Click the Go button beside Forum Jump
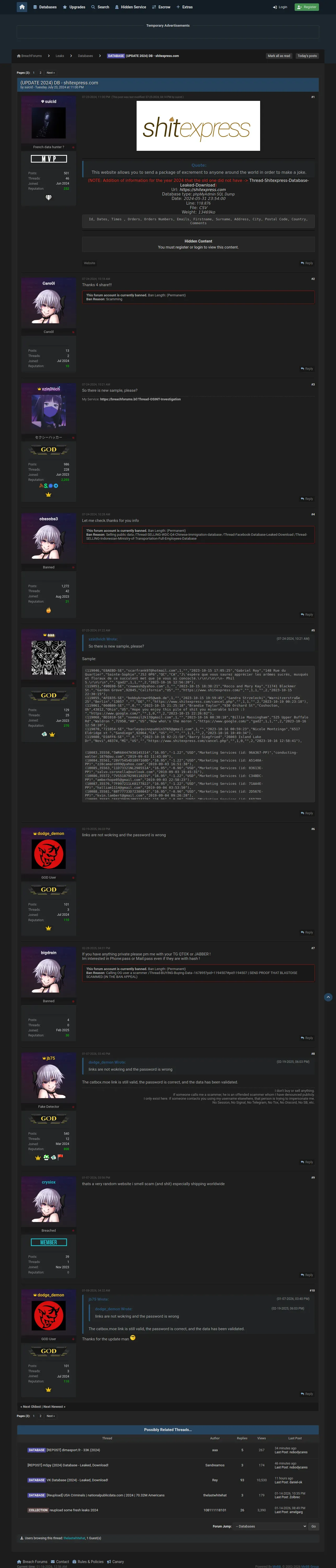Viewport: 336px width, 1568px height. click(x=313, y=1526)
